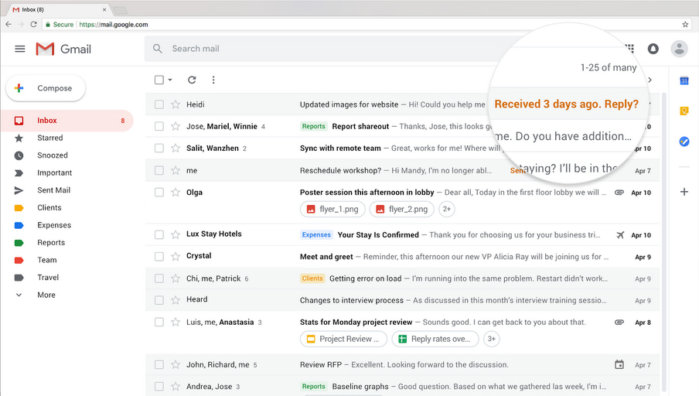Open the main menu hamburger icon
This screenshot has height=396, width=699.
[20, 49]
